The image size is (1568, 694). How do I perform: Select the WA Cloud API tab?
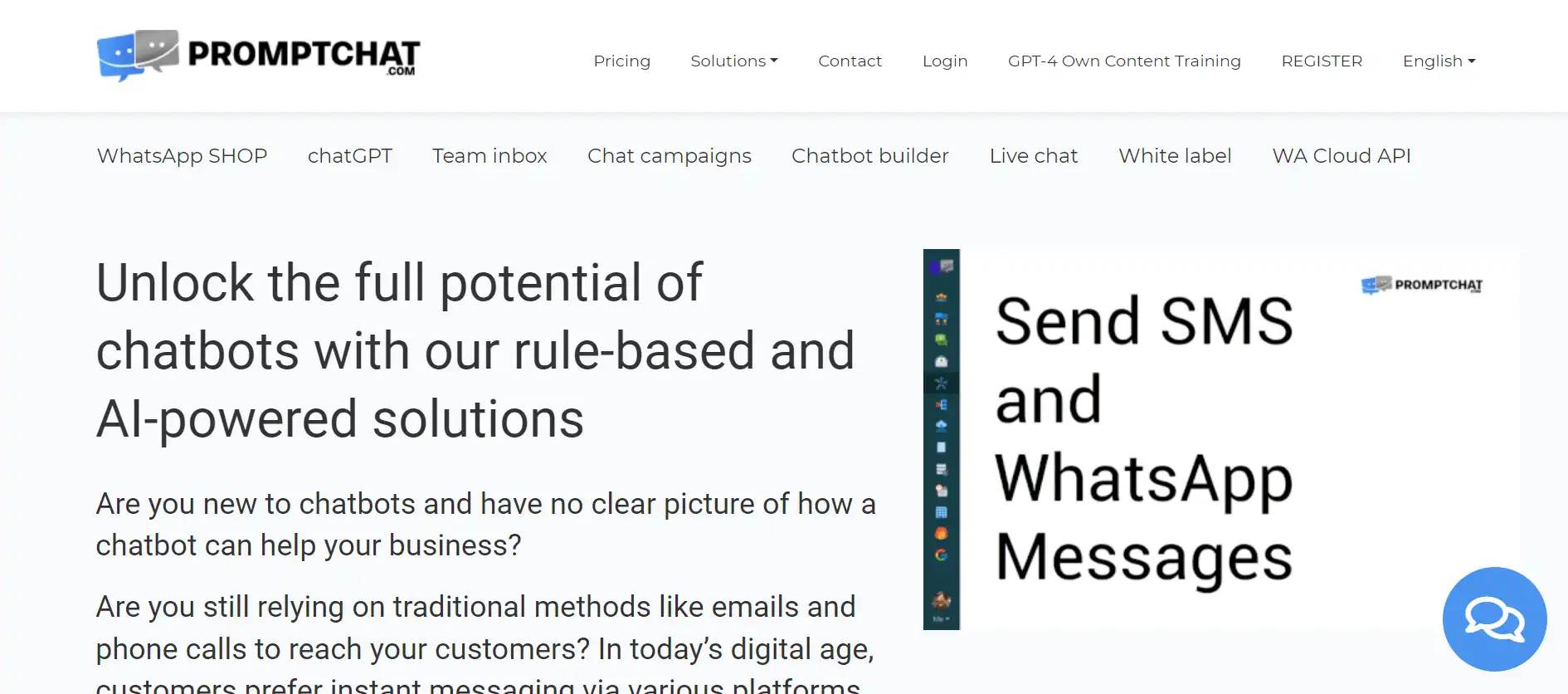1342,156
